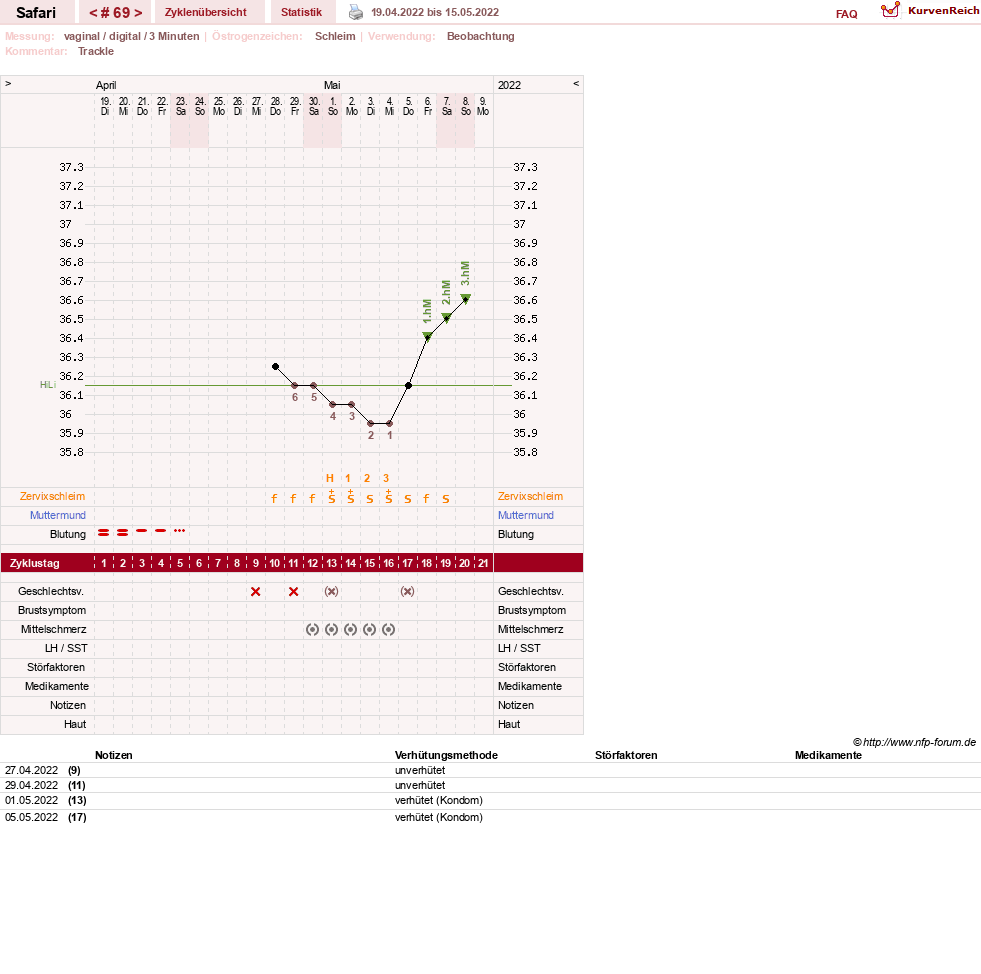Click the note date 05.05.2022
This screenshot has width=981, height=974.
[31, 817]
